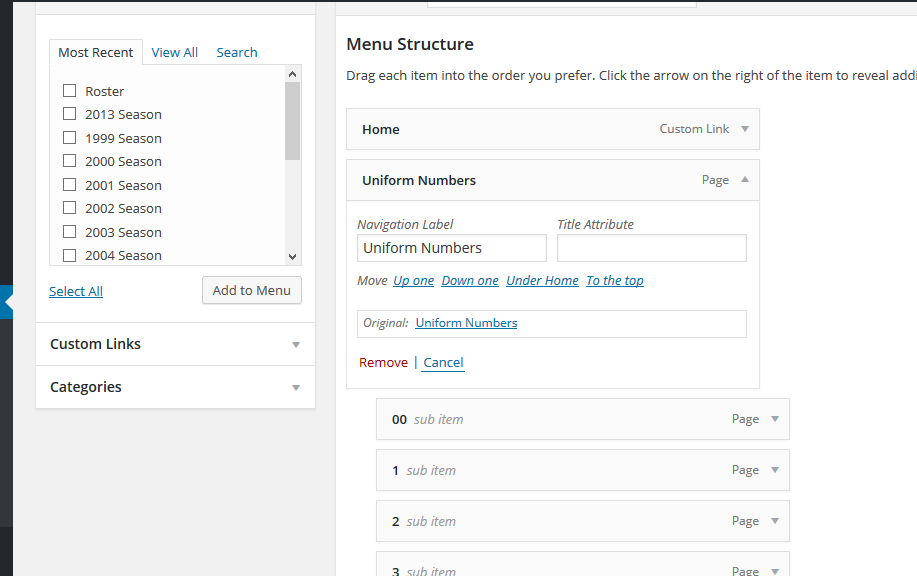The height and width of the screenshot is (576, 917).
Task: Expand the 1 sub item arrow
Action: pos(774,470)
